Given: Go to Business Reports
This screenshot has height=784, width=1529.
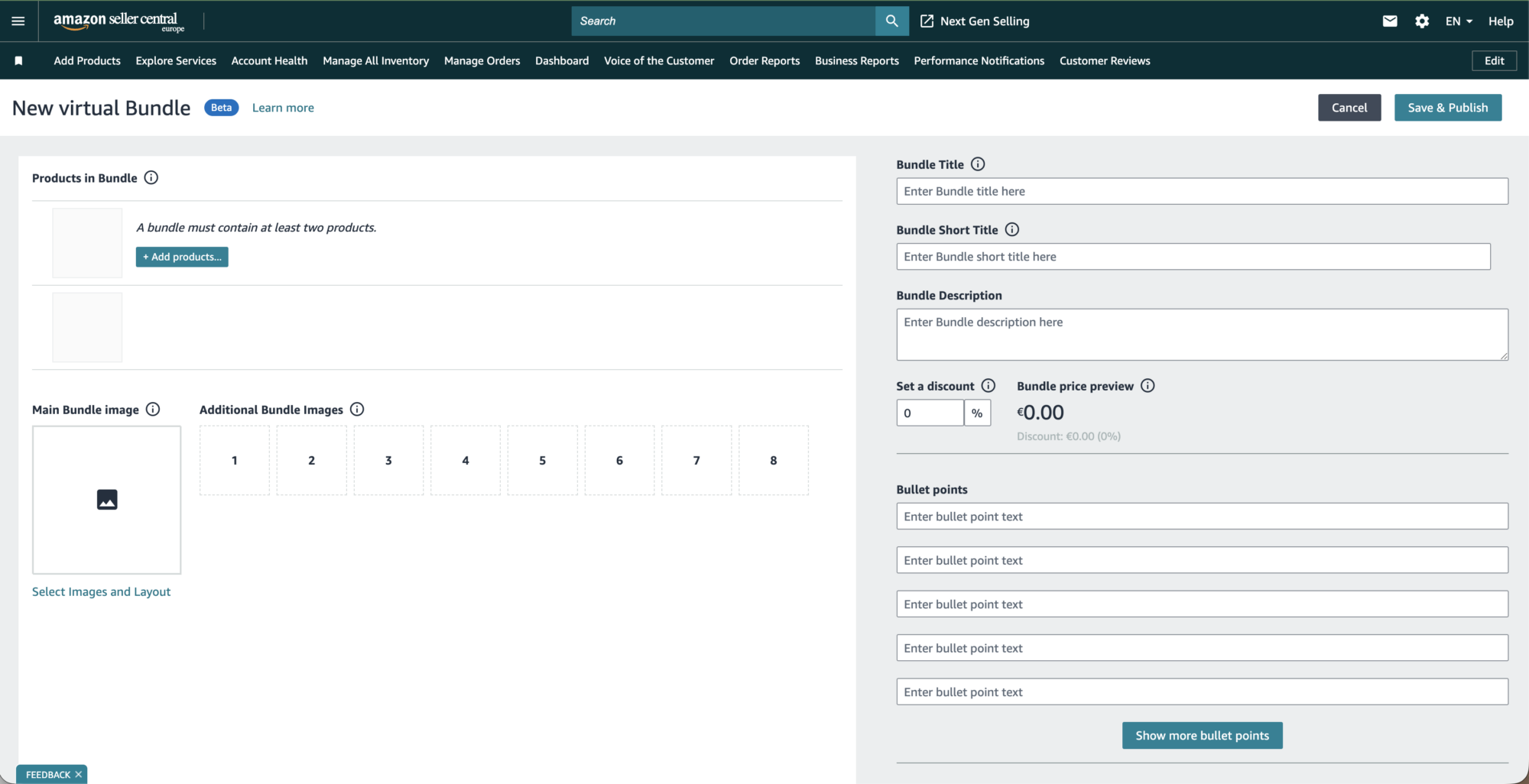Looking at the screenshot, I should click(x=856, y=61).
